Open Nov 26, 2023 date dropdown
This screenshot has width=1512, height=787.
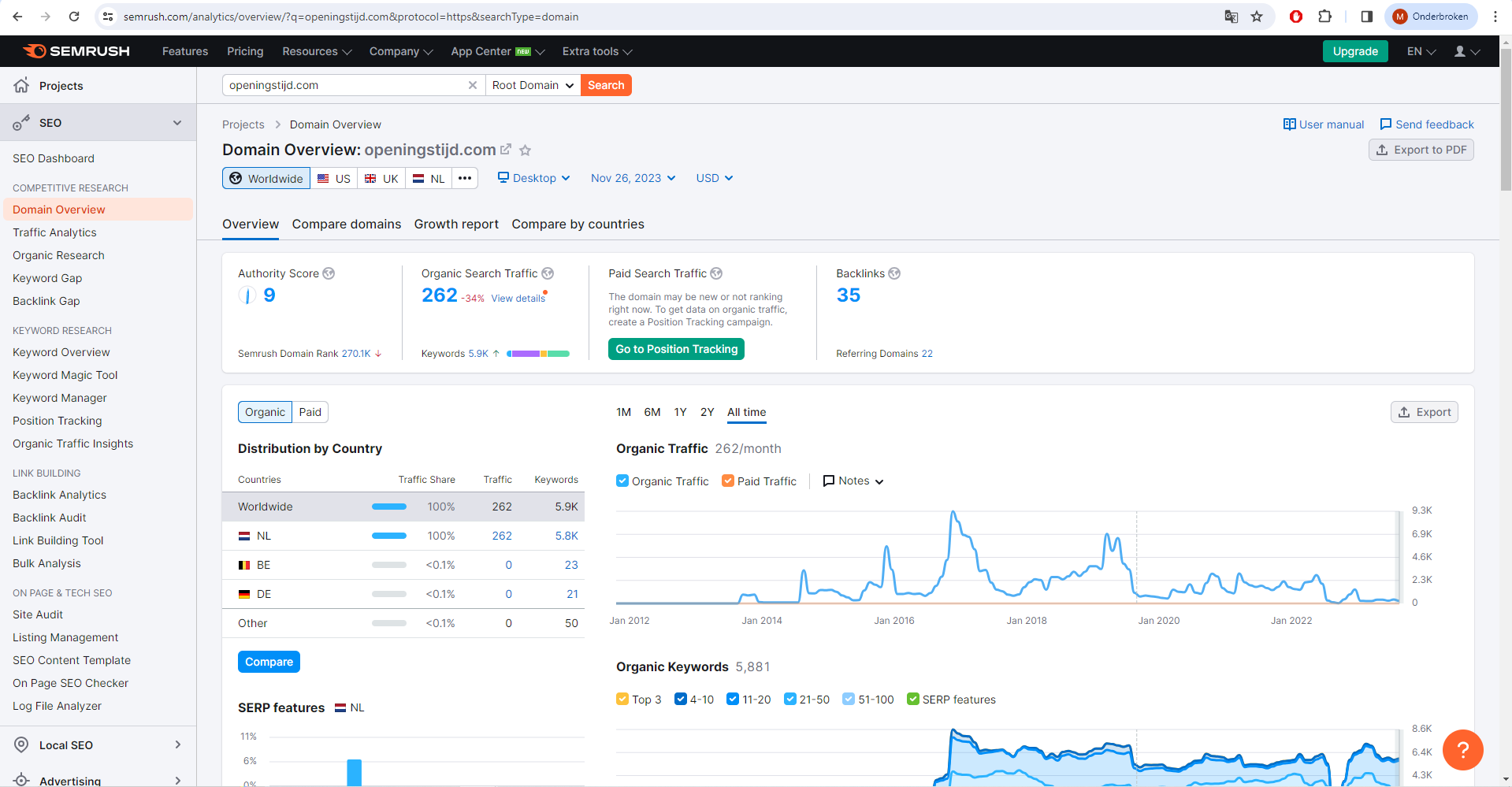[x=633, y=178]
